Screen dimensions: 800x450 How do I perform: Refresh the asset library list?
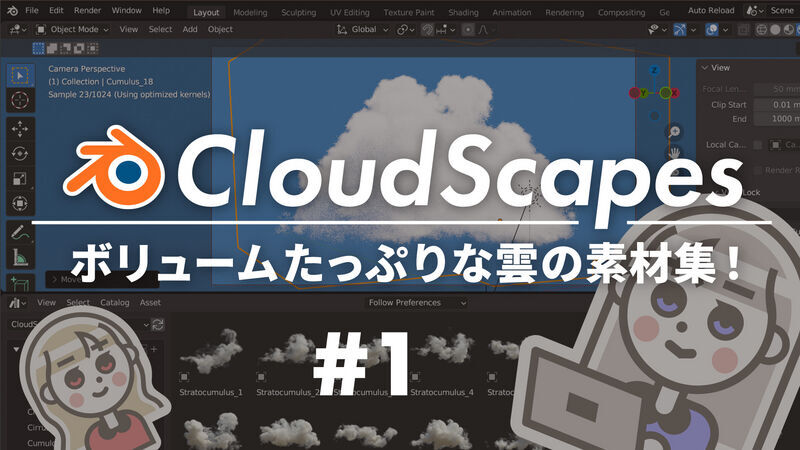click(x=158, y=324)
